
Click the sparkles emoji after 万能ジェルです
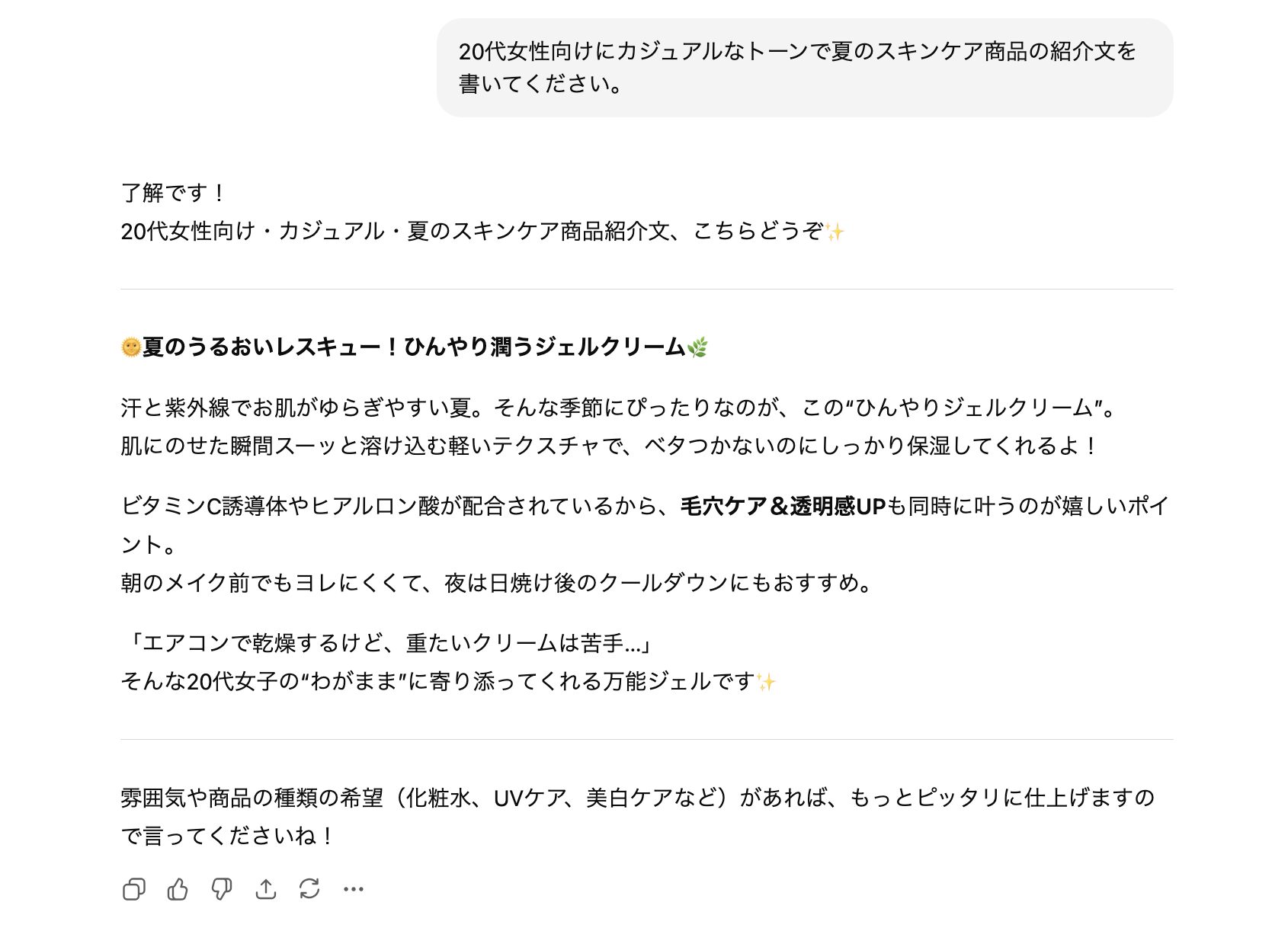(766, 682)
